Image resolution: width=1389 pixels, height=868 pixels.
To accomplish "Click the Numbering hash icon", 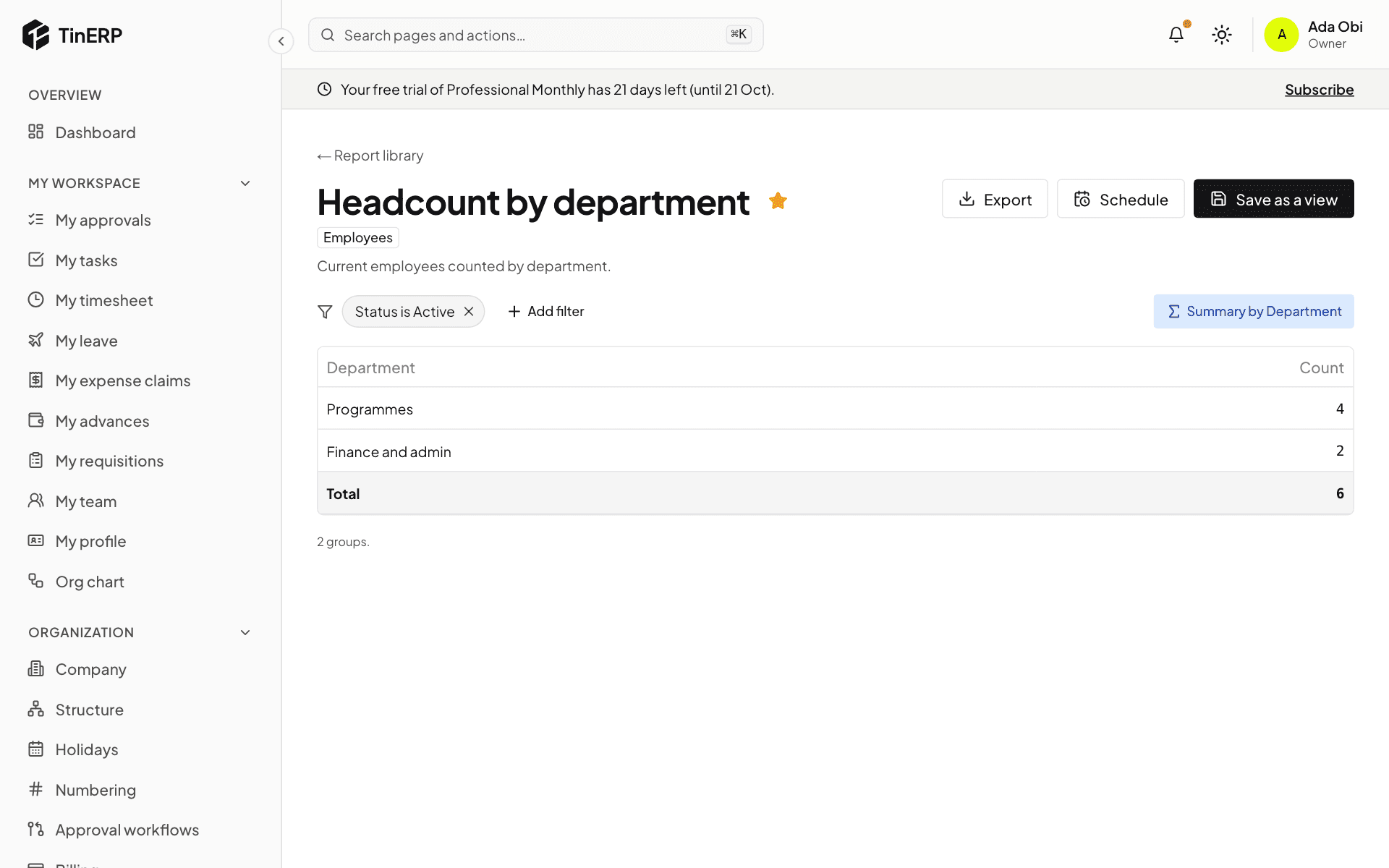I will click(35, 789).
